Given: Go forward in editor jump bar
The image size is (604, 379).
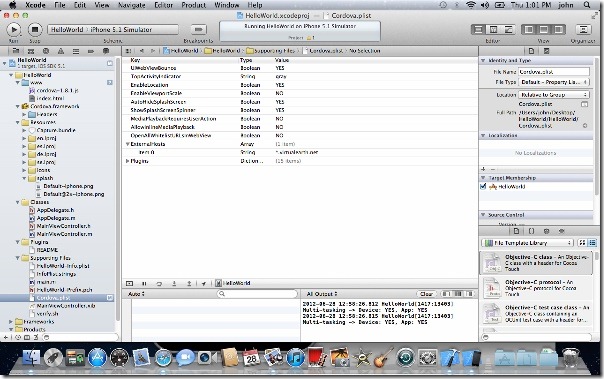Looking at the screenshot, I should click(x=153, y=51).
